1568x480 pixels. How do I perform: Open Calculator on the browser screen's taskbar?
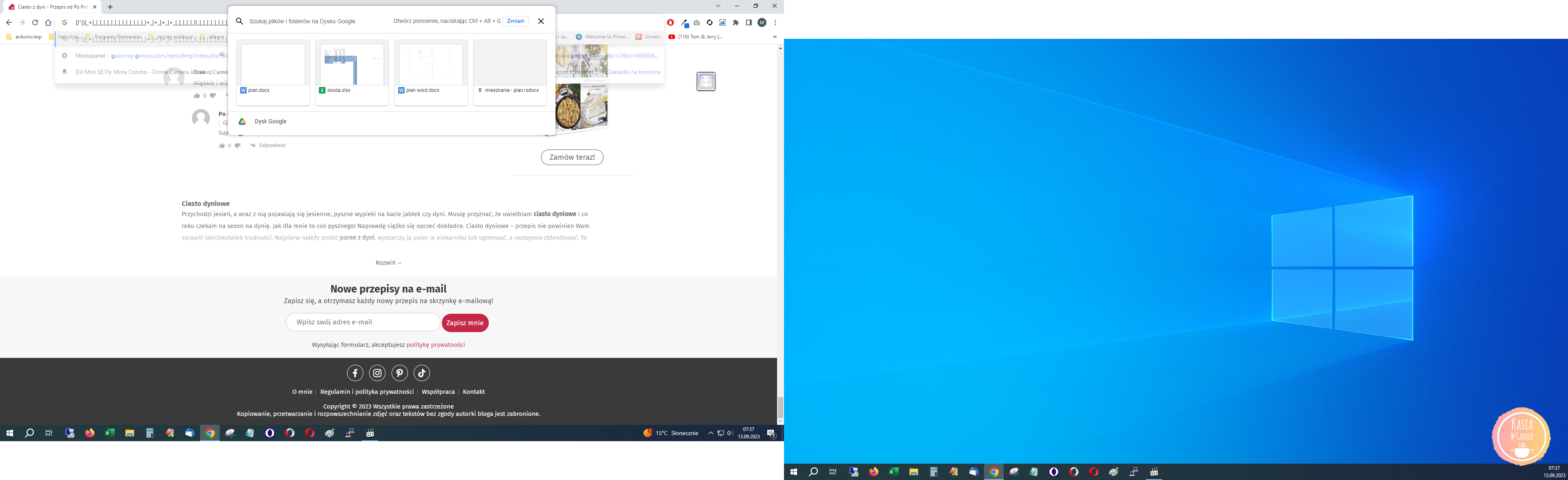click(150, 433)
